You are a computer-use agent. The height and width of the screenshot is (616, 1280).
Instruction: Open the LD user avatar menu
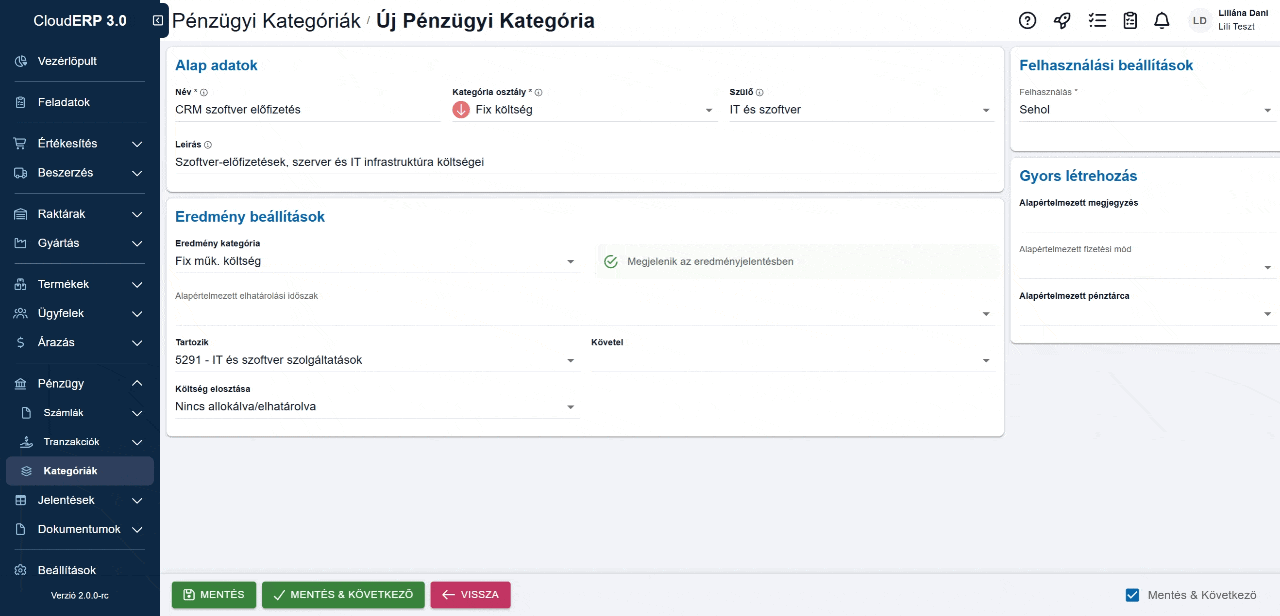pos(1199,20)
